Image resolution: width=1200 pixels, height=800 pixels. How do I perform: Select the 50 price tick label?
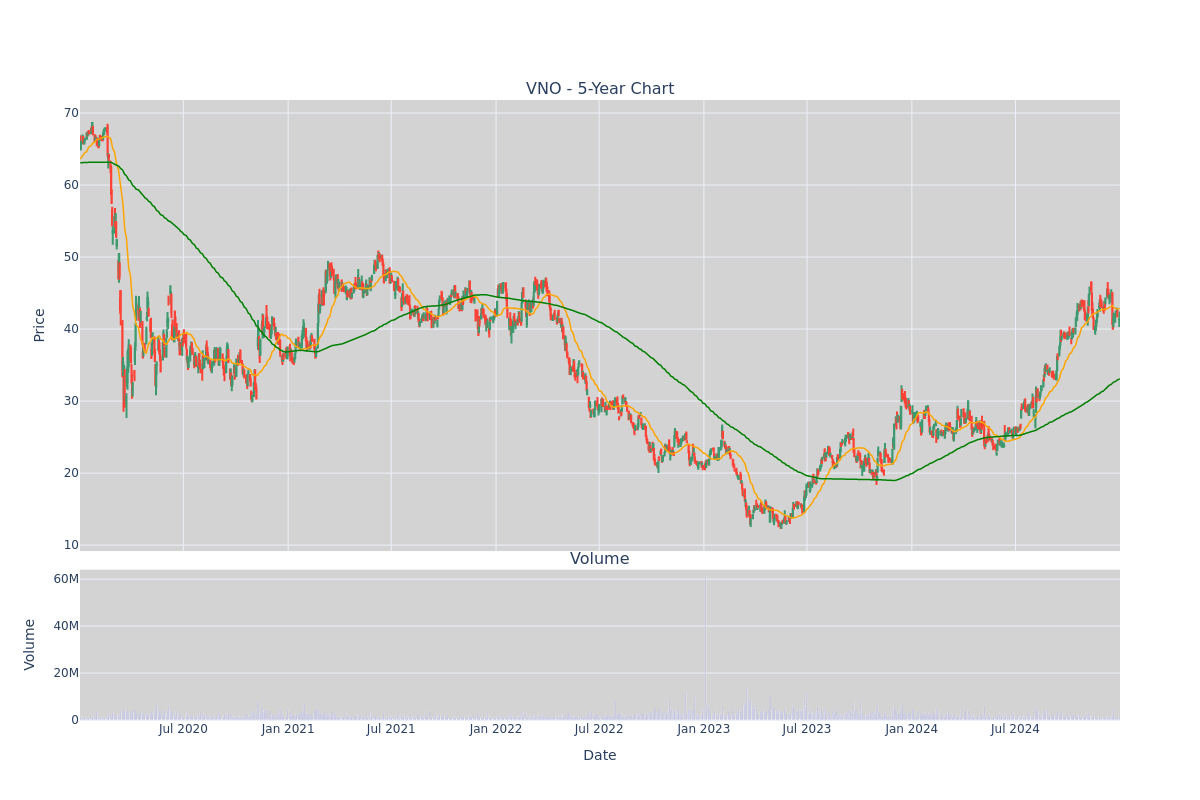72,257
